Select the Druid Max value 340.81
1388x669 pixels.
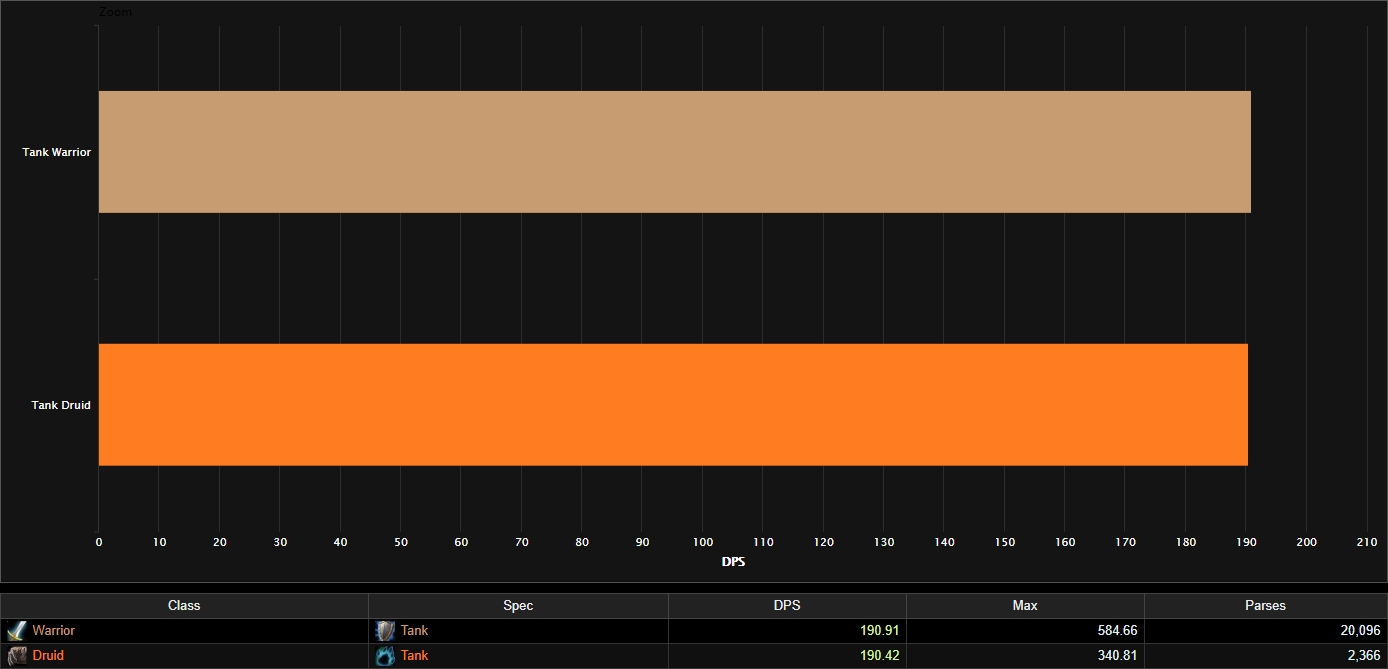coord(1117,656)
